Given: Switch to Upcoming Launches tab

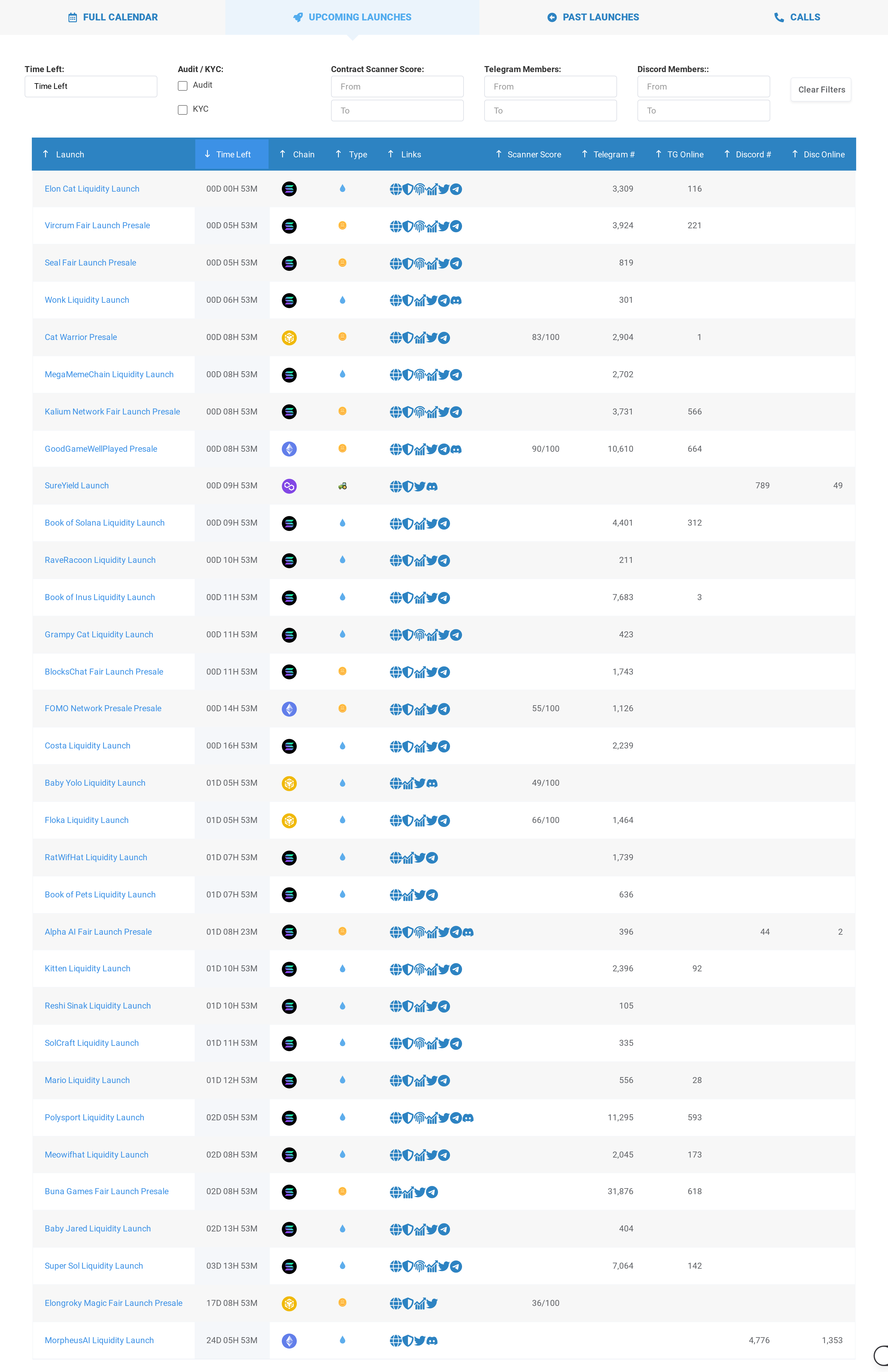Looking at the screenshot, I should coord(352,17).
